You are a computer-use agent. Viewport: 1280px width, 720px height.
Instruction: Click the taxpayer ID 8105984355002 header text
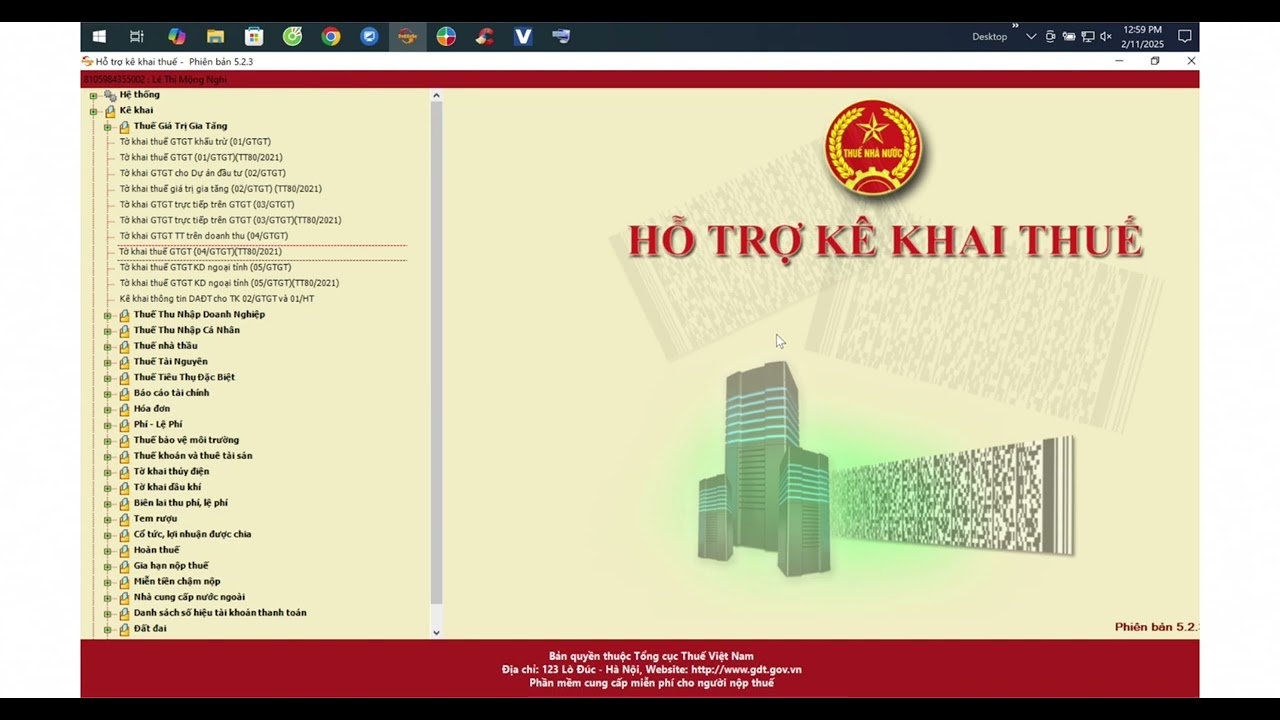114,80
